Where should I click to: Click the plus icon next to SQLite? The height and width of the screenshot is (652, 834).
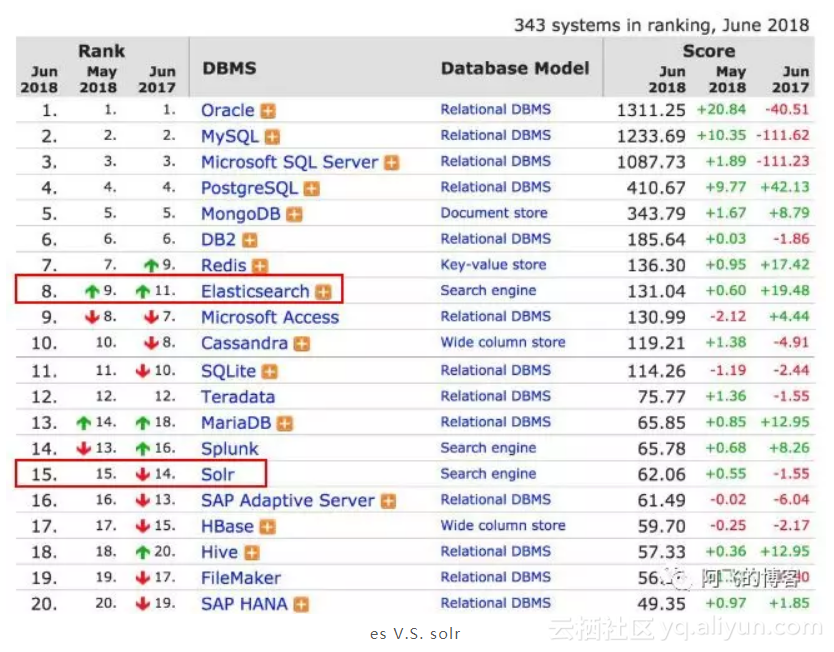[270, 372]
